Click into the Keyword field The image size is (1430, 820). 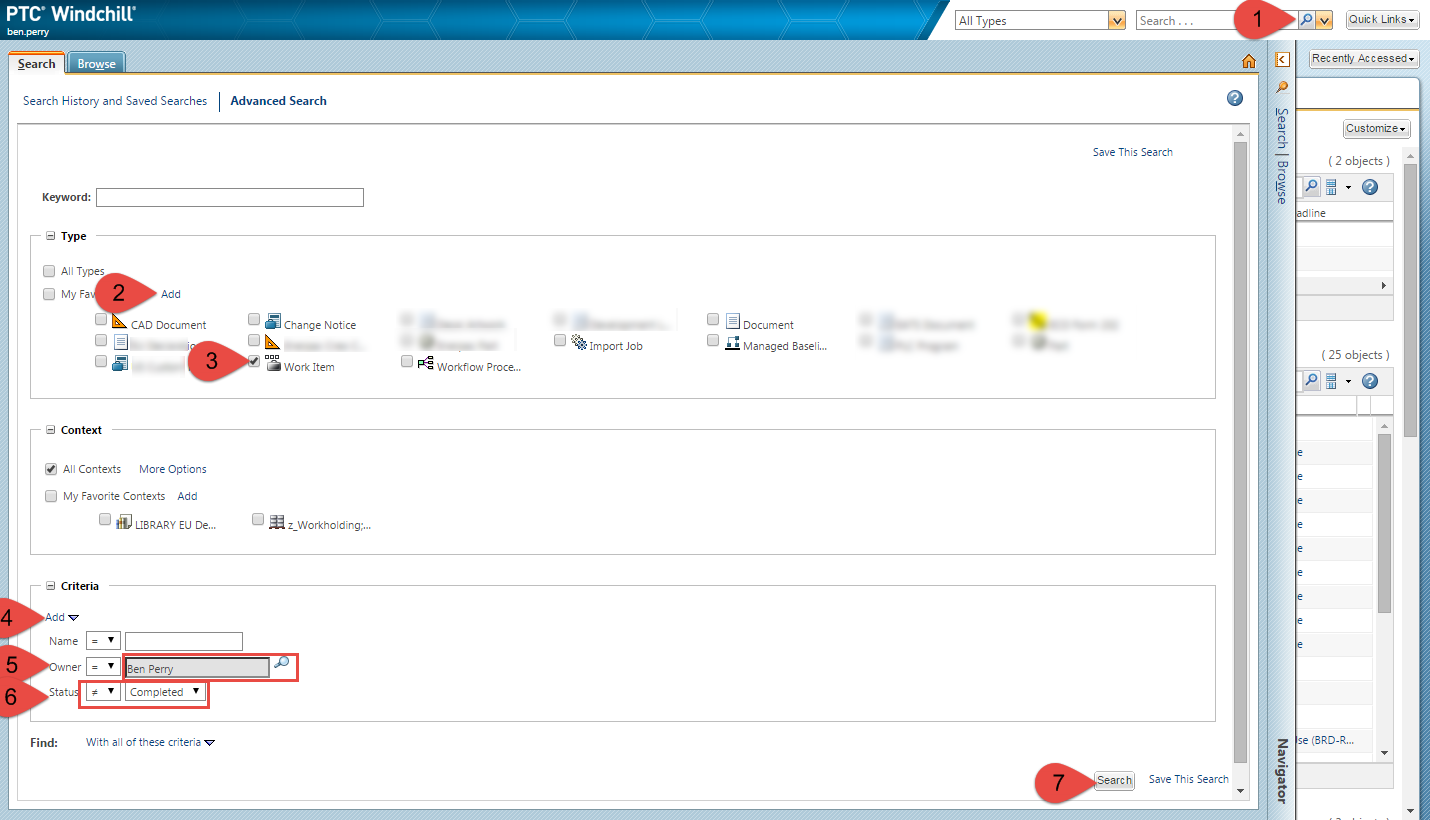click(x=230, y=197)
